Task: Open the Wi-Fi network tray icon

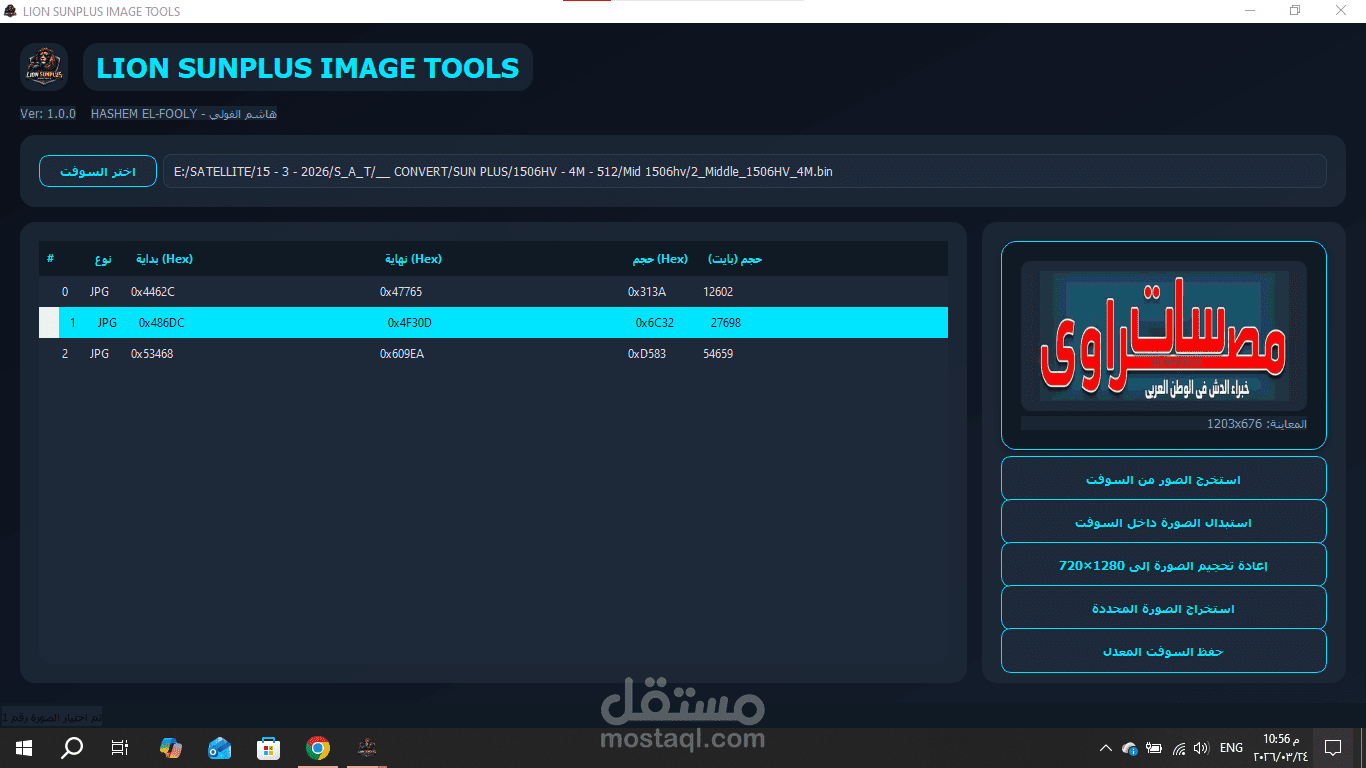Action: pyautogui.click(x=1178, y=747)
